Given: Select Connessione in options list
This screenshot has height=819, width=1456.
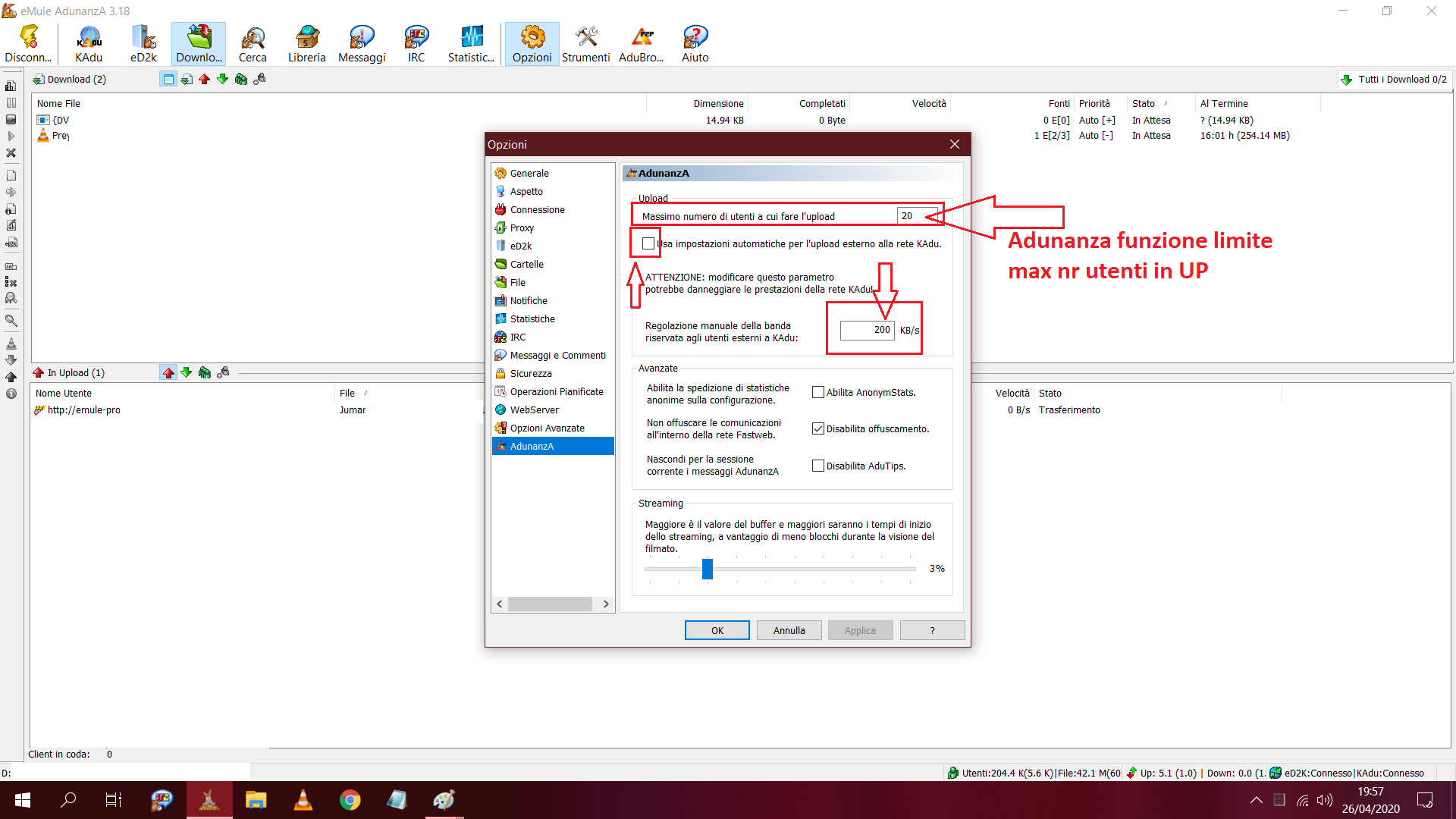Looking at the screenshot, I should coord(537,209).
